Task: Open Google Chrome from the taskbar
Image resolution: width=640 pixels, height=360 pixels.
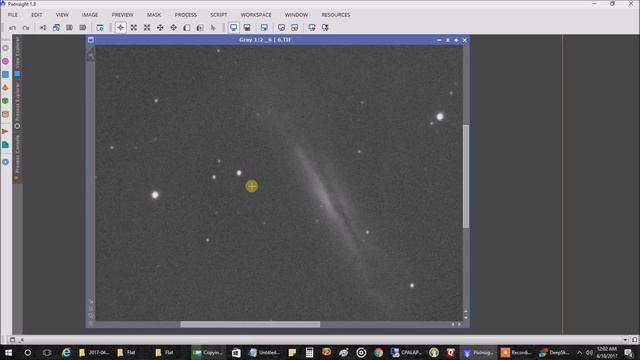Action: (378, 352)
